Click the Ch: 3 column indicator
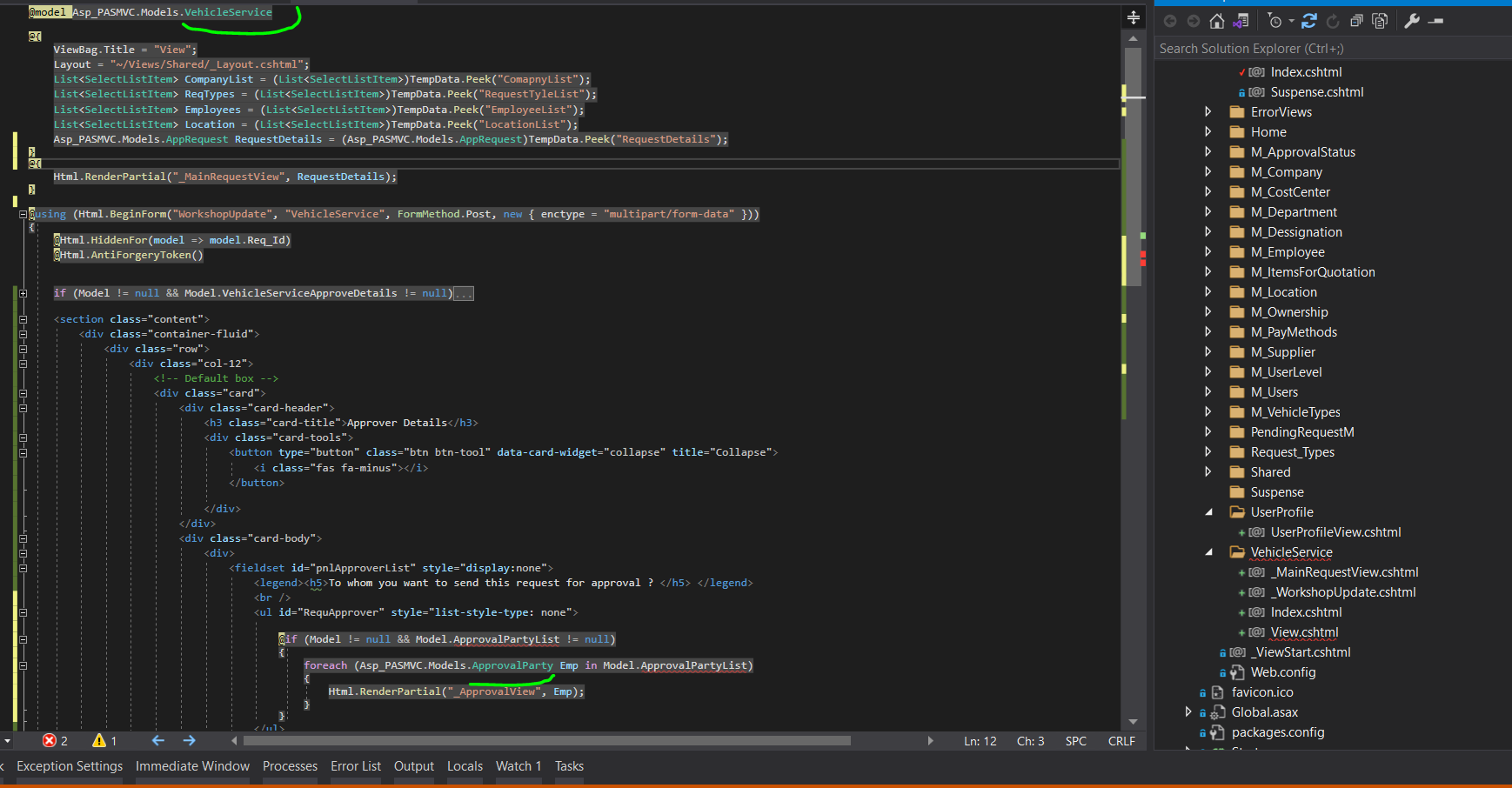 pos(1031,741)
